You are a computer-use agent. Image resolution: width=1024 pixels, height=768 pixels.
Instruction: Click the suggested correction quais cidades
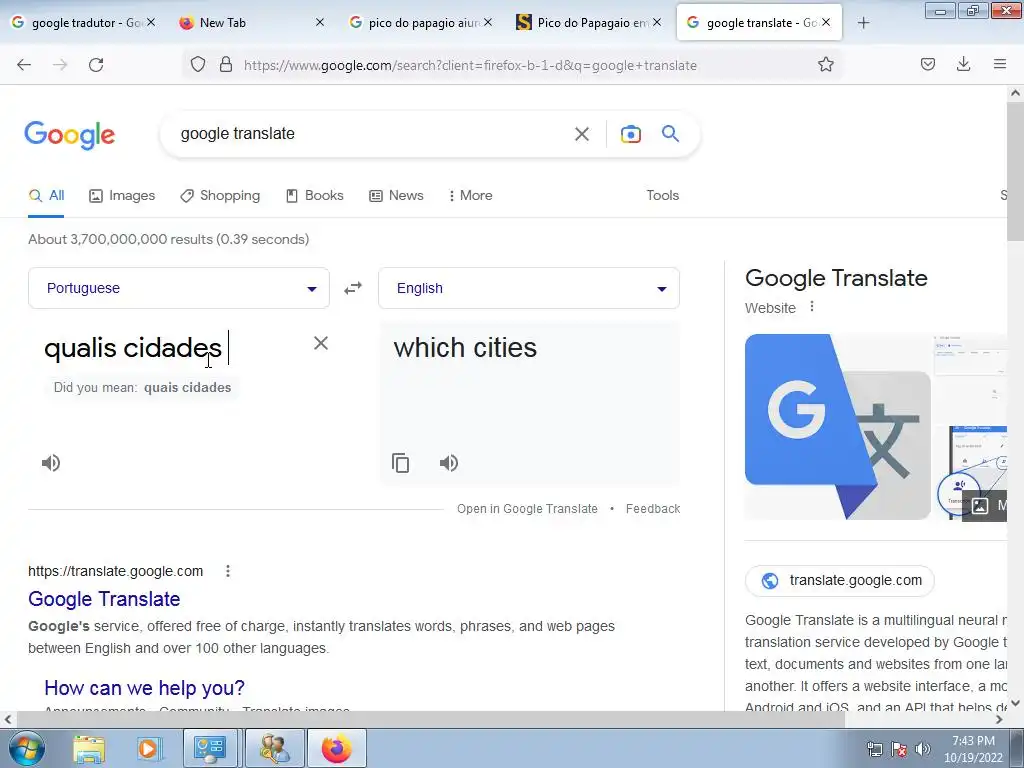pyautogui.click(x=187, y=387)
